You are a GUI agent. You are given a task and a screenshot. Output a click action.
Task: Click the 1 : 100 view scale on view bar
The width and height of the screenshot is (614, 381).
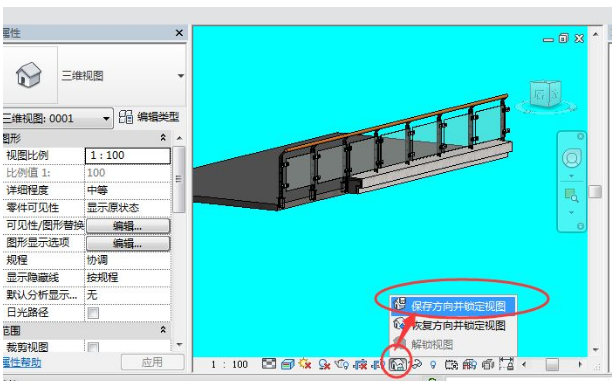229,365
